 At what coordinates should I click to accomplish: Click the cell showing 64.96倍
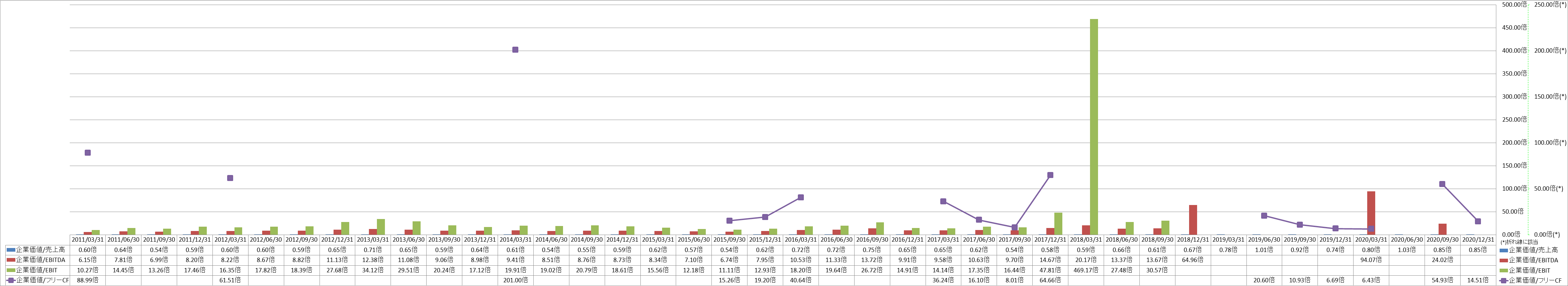(x=1192, y=260)
